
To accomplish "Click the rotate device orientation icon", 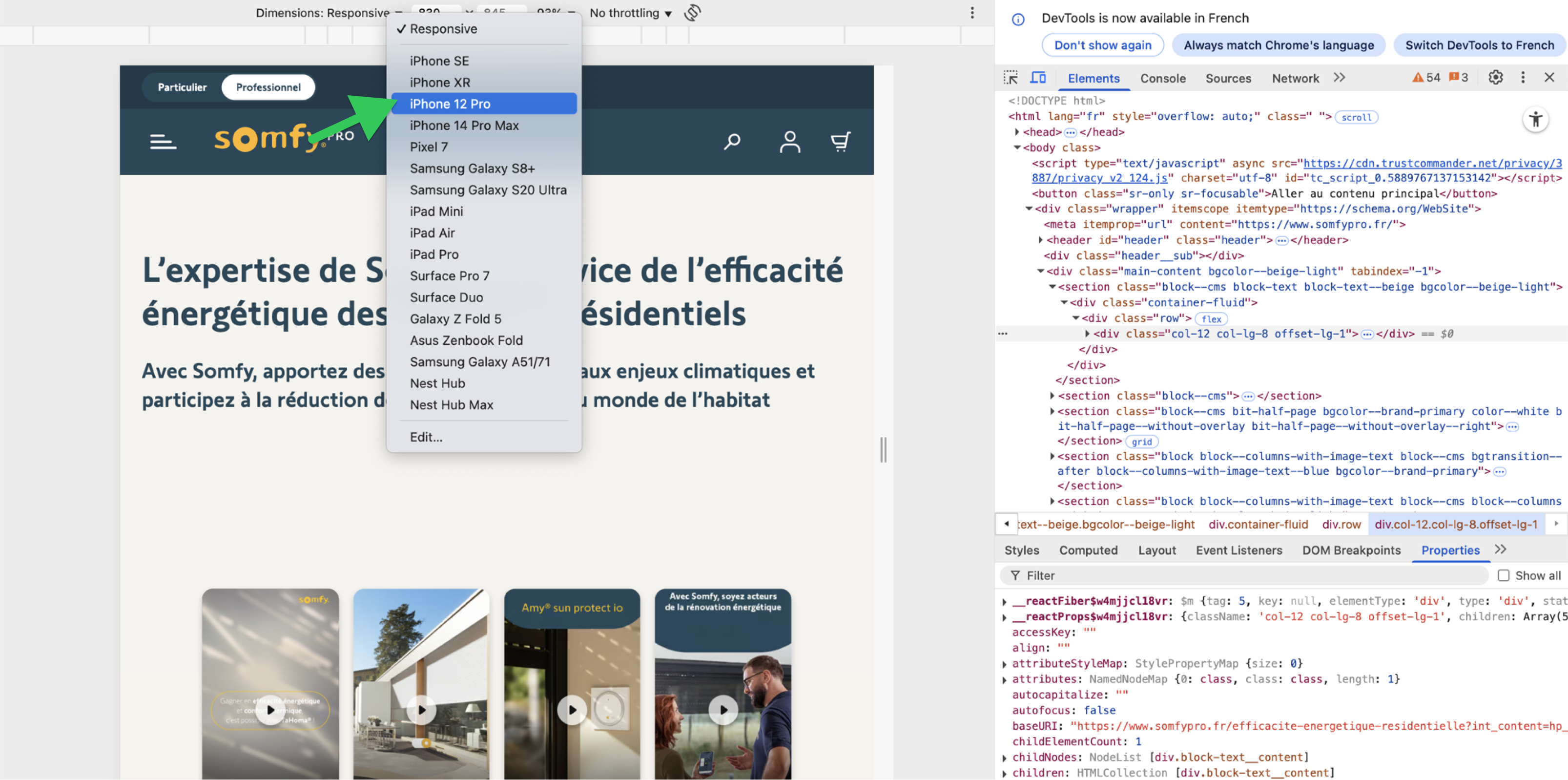I will click(693, 13).
